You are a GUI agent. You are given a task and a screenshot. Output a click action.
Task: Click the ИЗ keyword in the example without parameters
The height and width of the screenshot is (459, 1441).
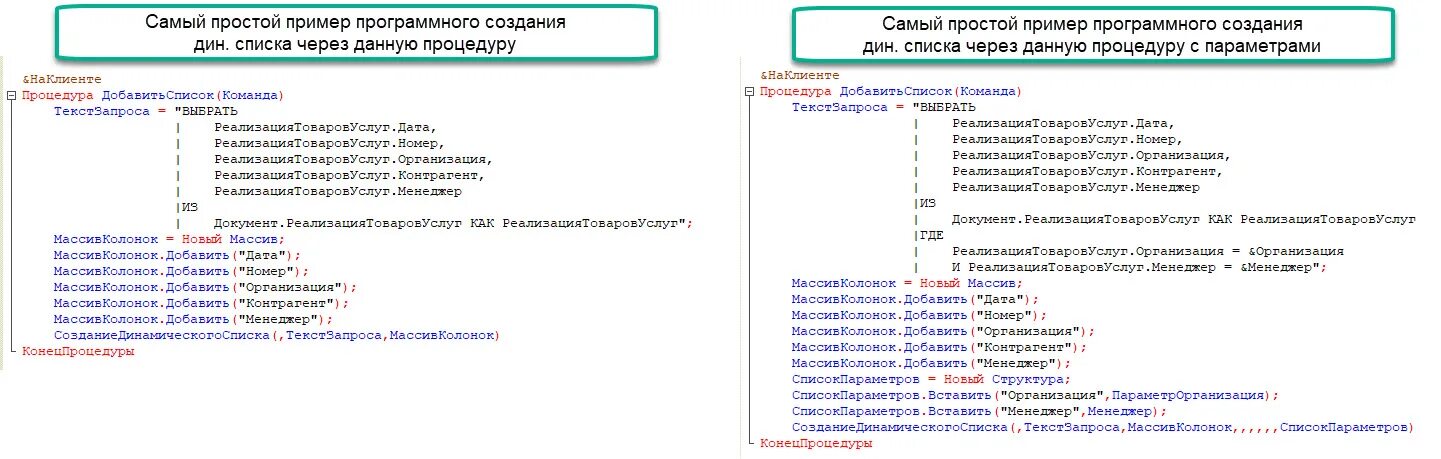click(x=189, y=207)
